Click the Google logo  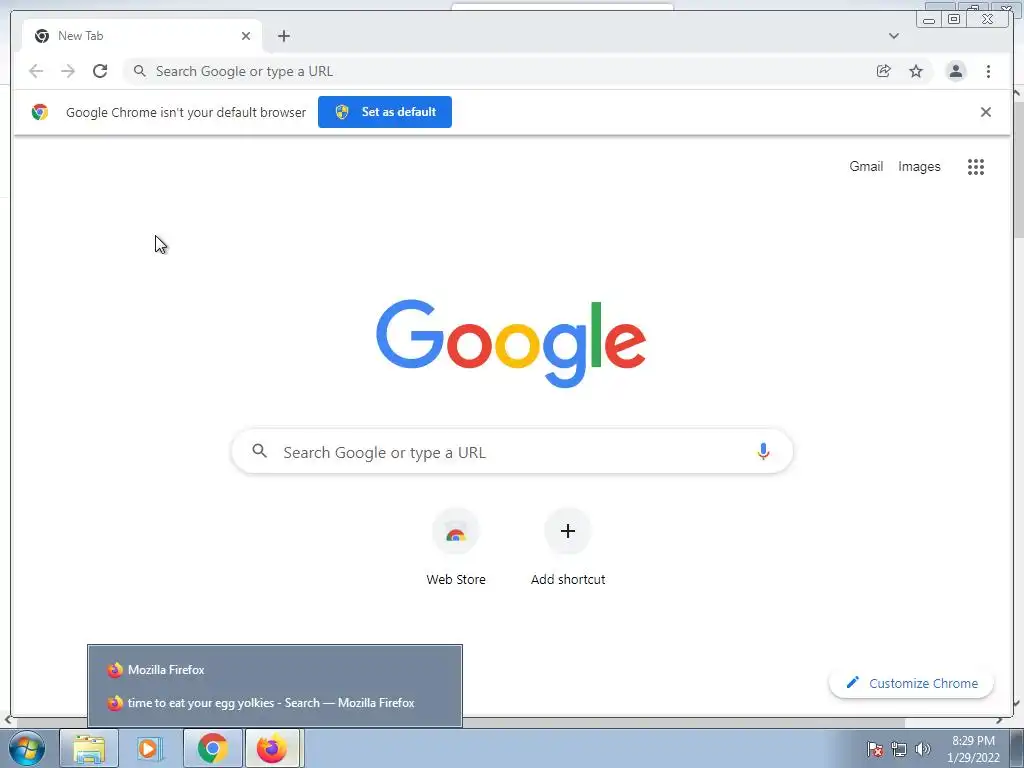[511, 342]
